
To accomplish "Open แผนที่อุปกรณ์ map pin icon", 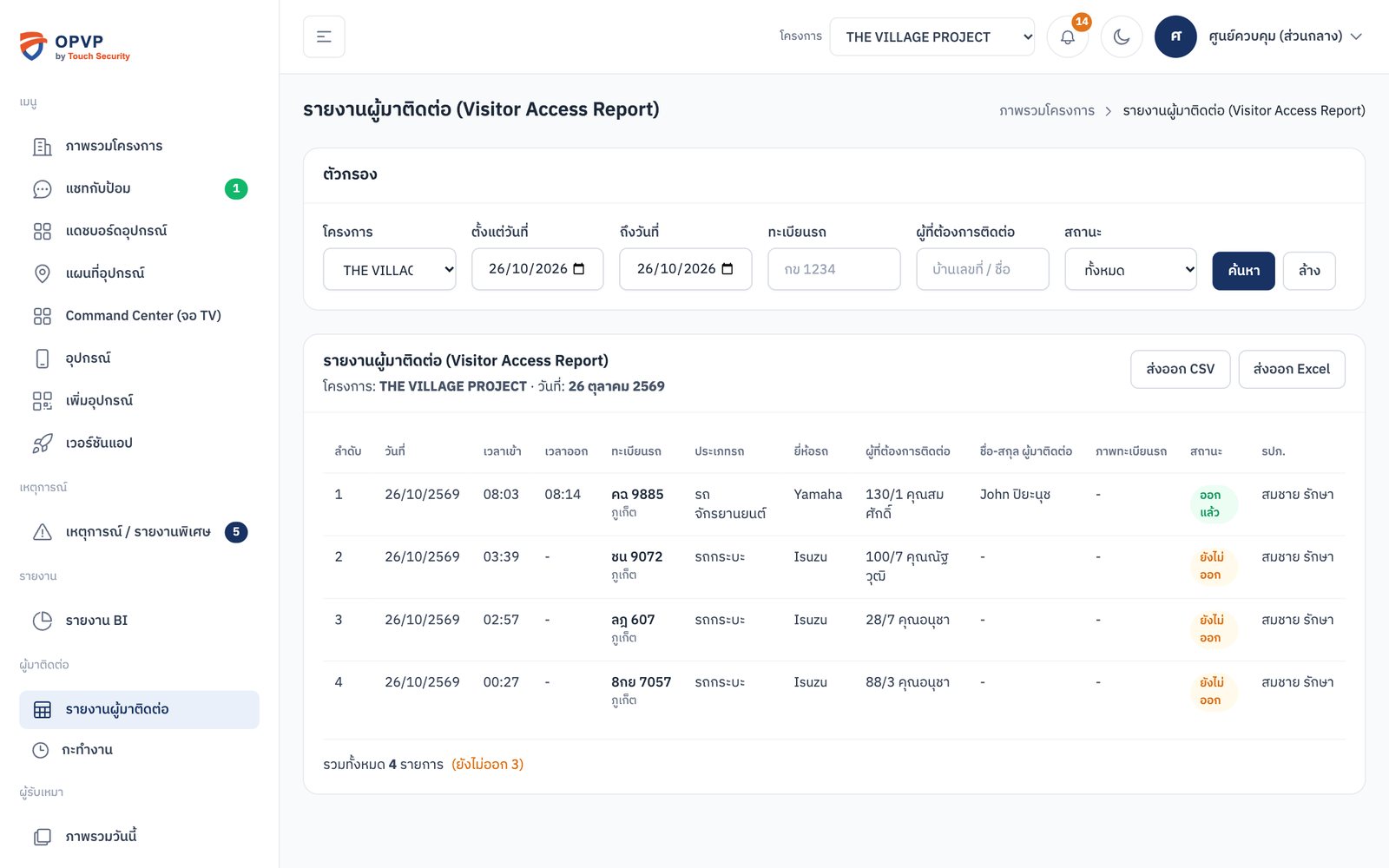I will pos(42,273).
